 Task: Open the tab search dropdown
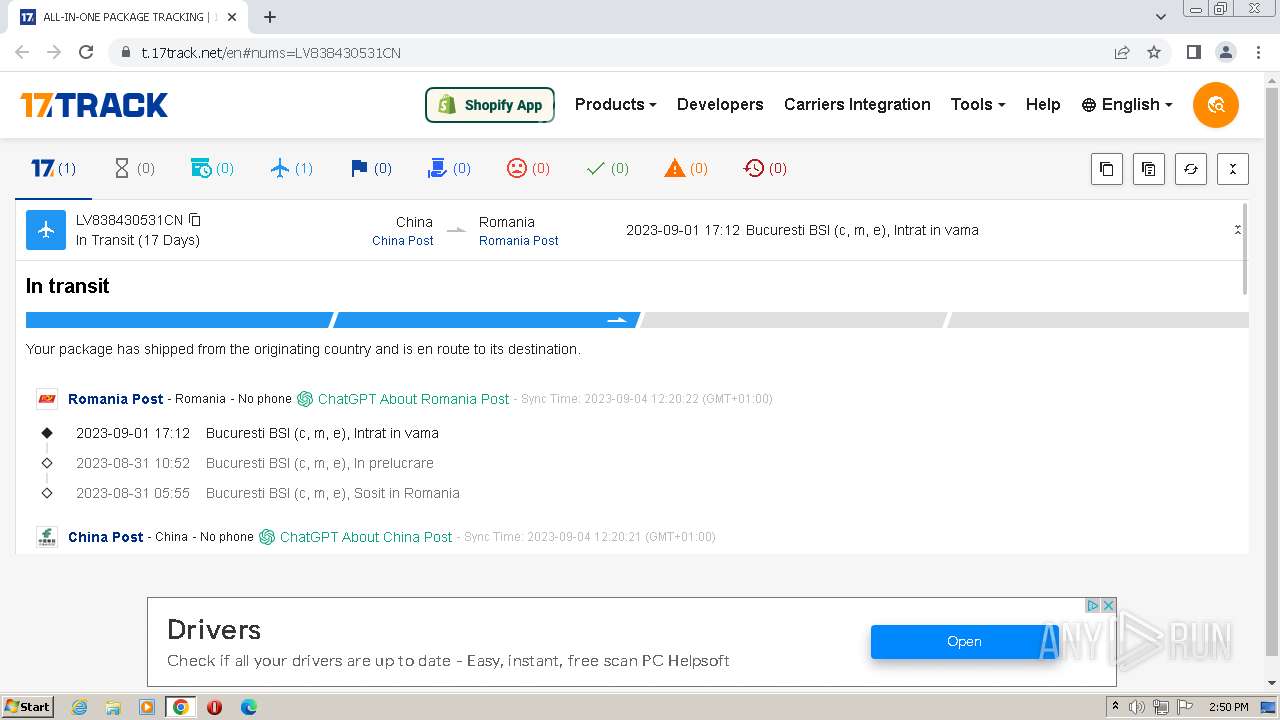(x=1160, y=17)
